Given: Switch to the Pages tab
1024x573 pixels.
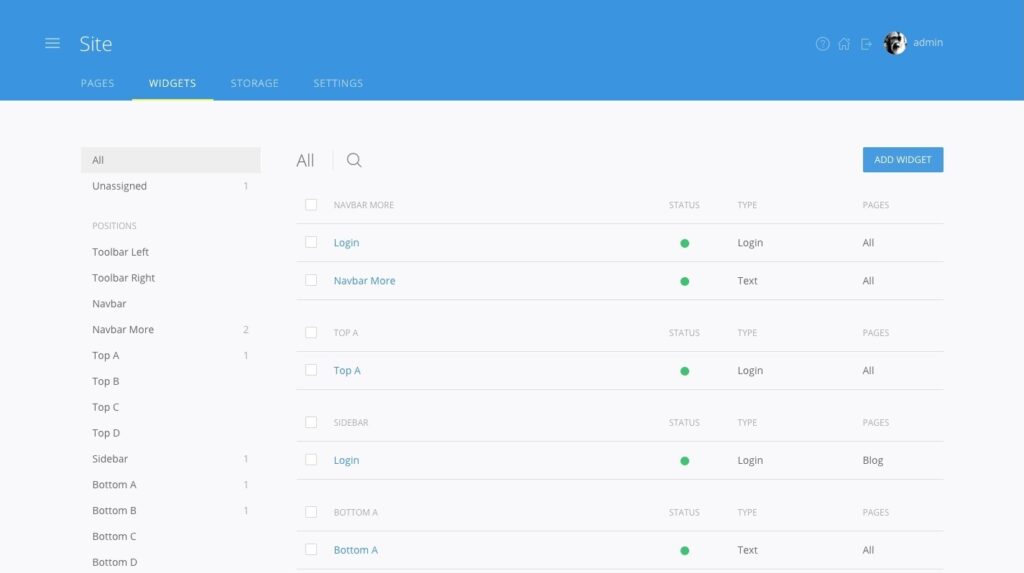Looking at the screenshot, I should [97, 83].
